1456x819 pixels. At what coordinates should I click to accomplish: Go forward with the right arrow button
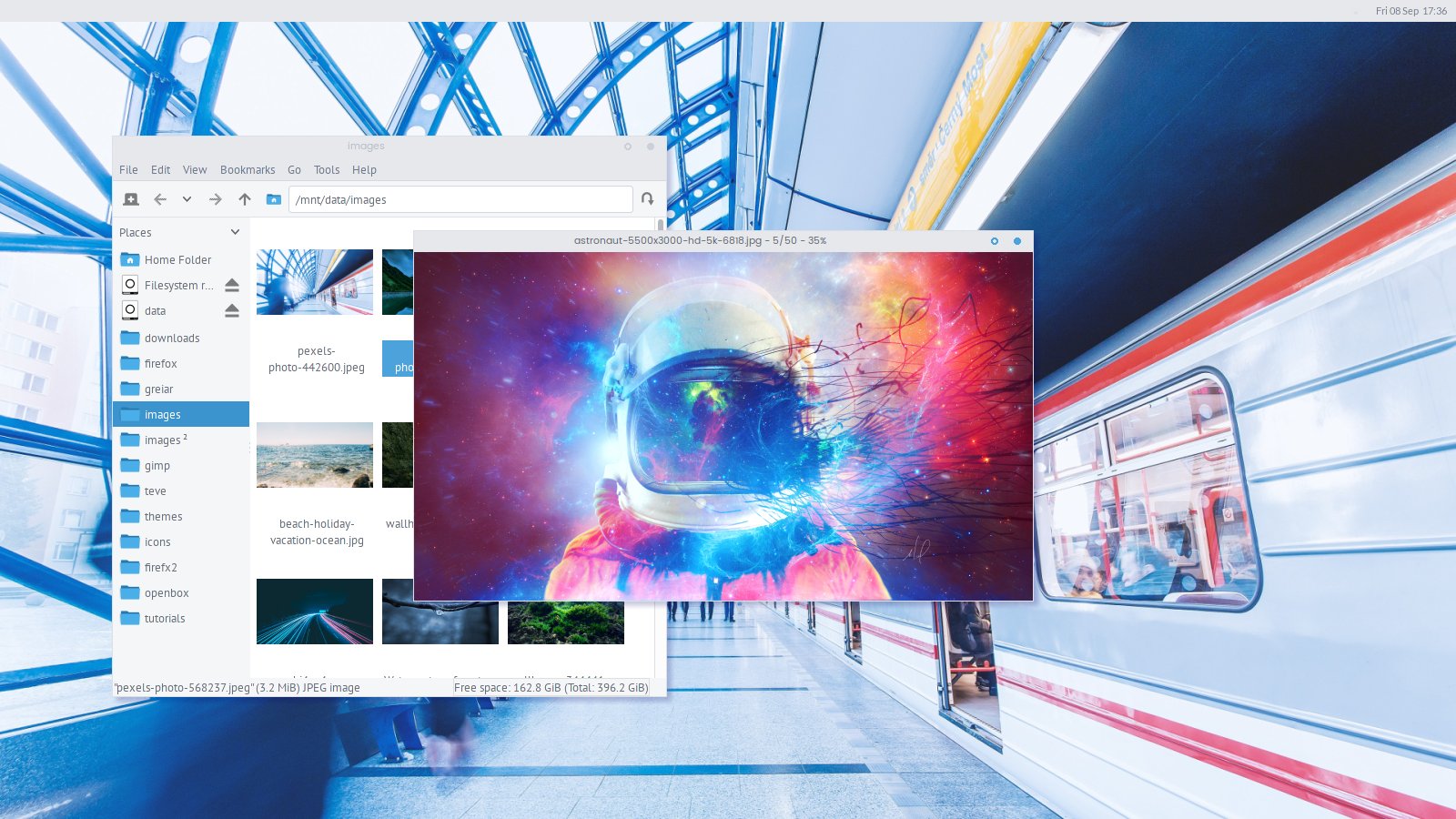pyautogui.click(x=216, y=199)
